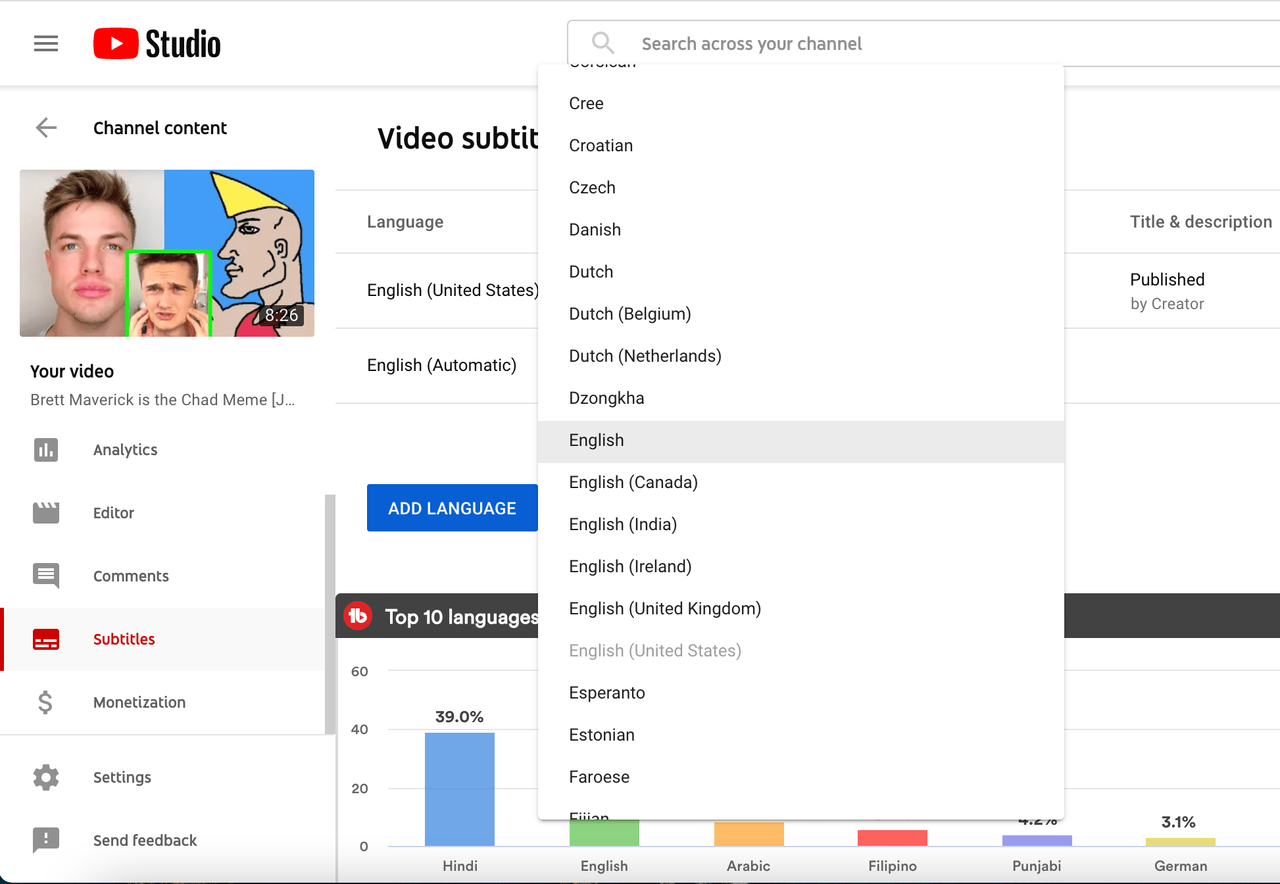Click the Channel content label
This screenshot has height=884, width=1280.
pos(160,127)
